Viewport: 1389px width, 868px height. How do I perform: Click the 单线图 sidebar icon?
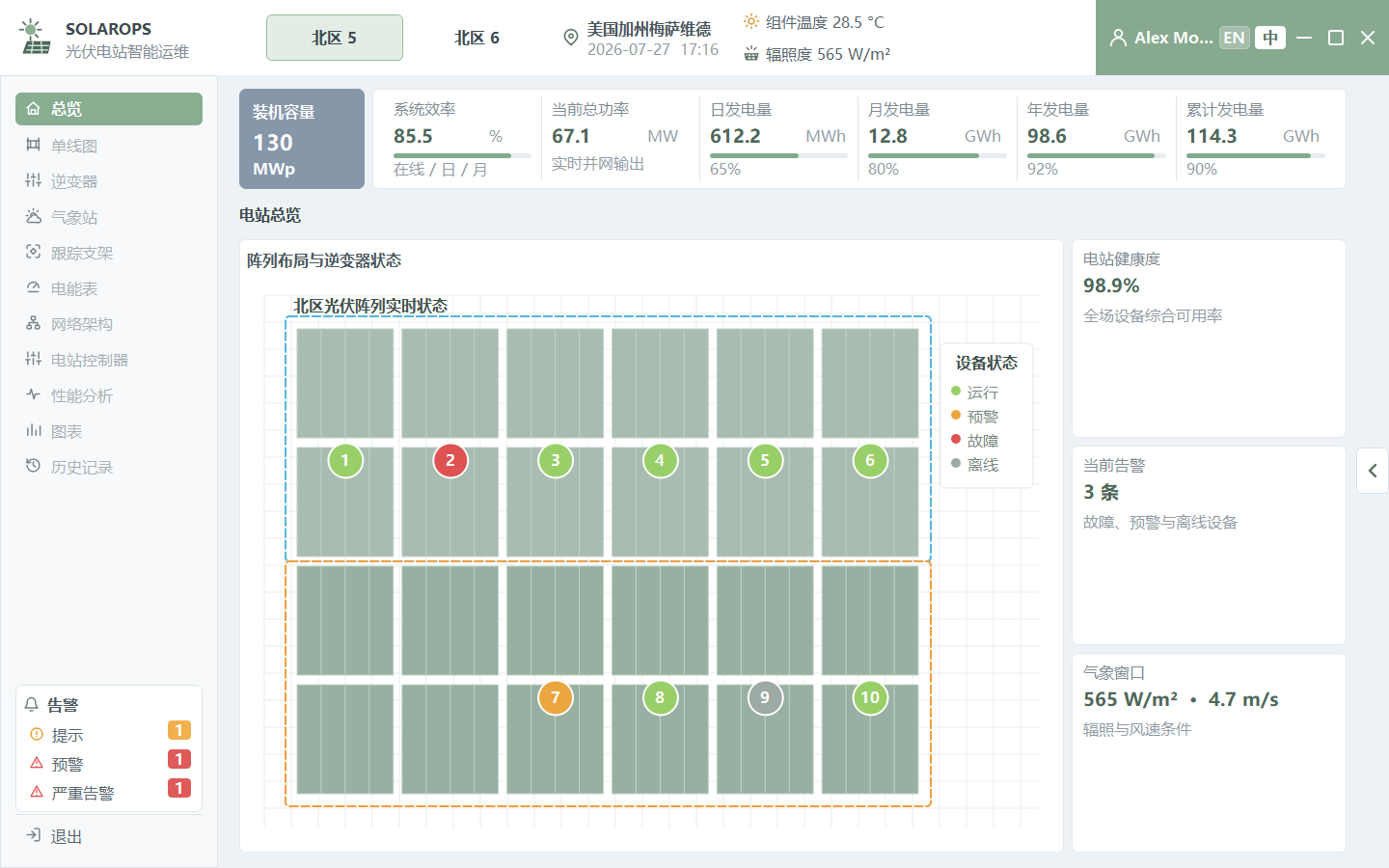click(33, 145)
